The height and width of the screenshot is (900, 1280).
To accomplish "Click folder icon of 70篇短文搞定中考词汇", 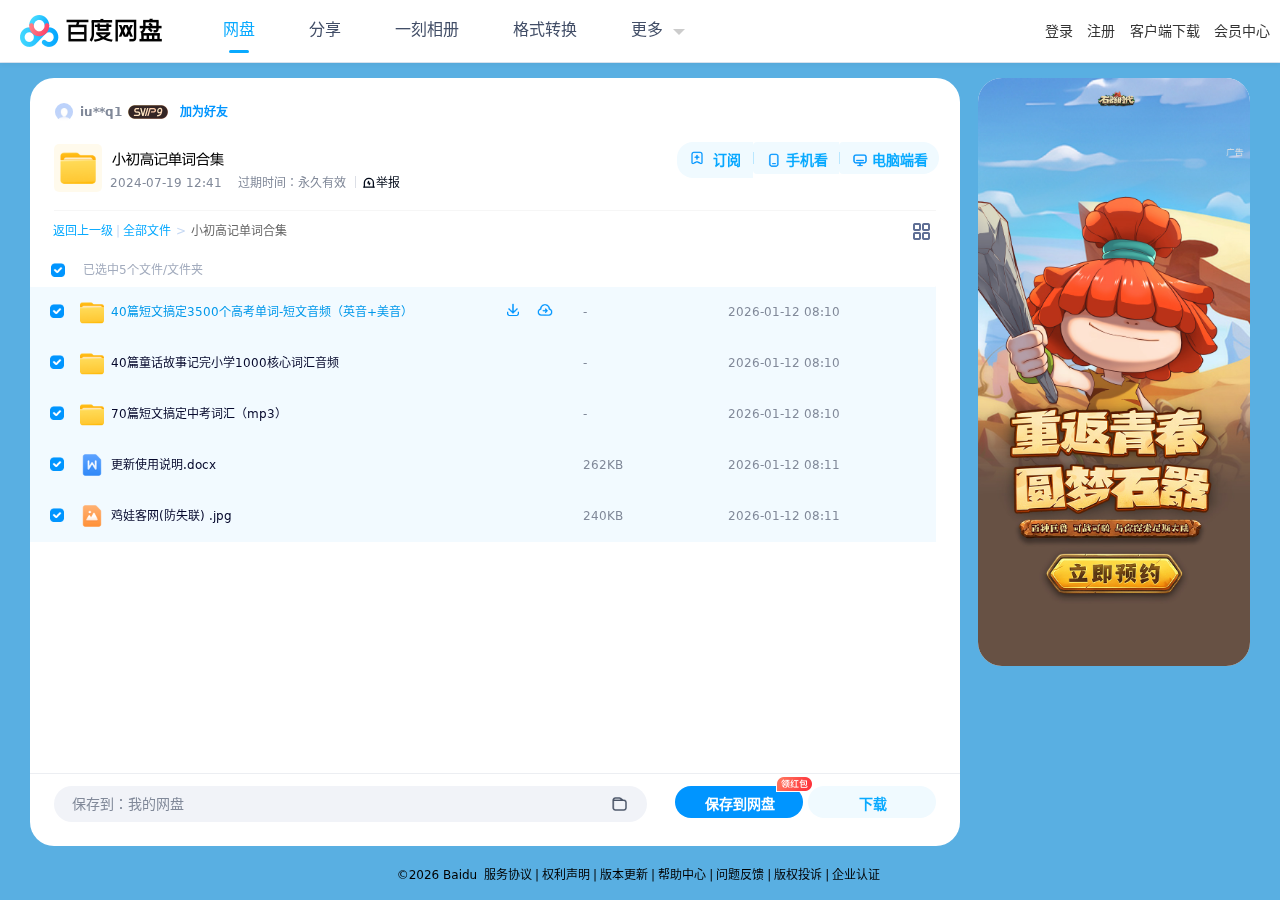I will click(92, 414).
